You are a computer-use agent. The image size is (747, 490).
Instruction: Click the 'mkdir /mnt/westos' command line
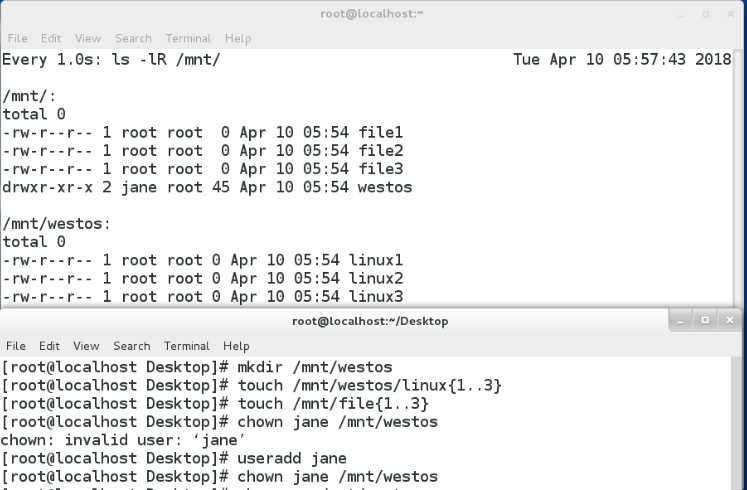click(x=314, y=367)
